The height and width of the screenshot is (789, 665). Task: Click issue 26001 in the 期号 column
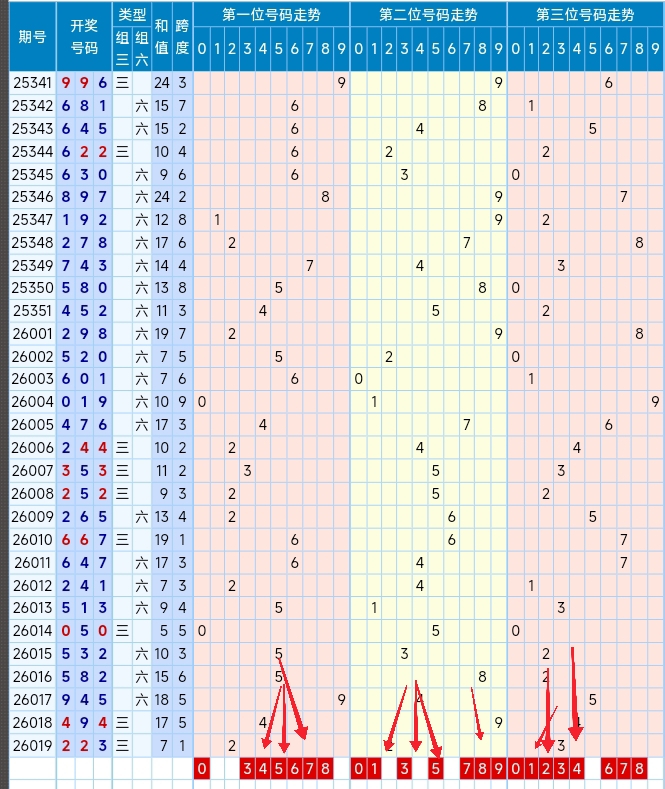click(32, 333)
